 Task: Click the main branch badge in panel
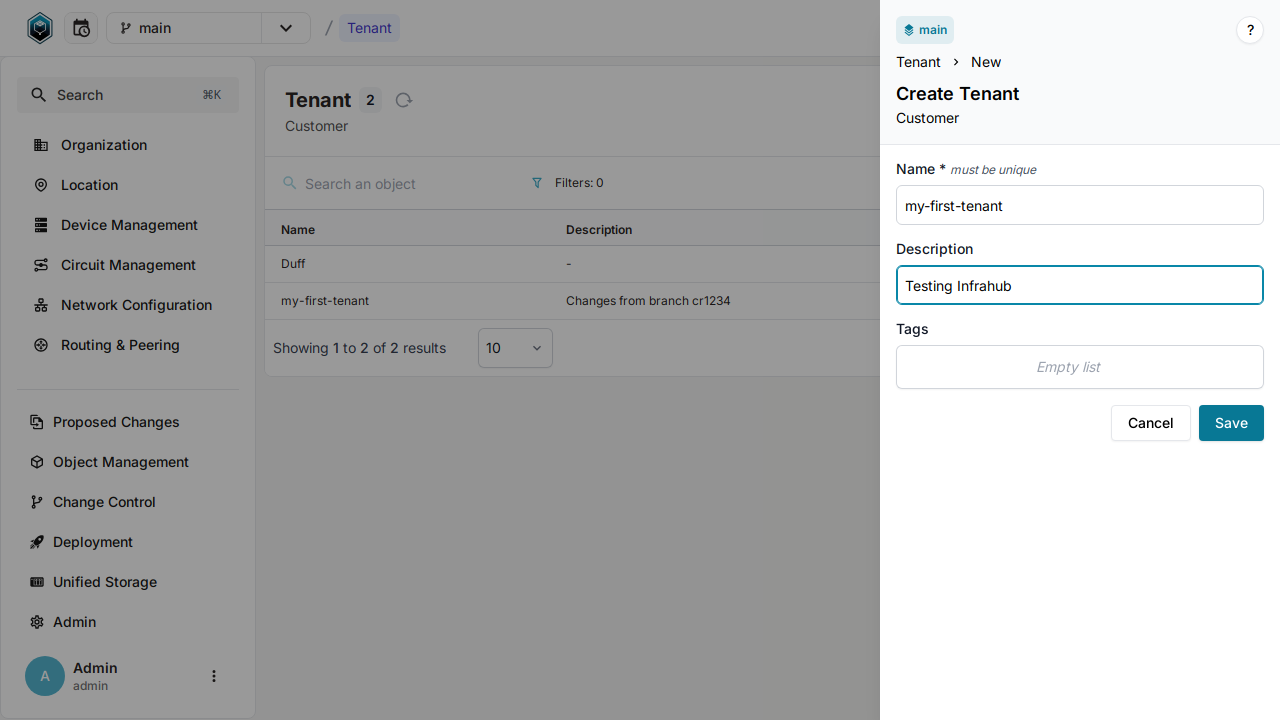click(925, 30)
